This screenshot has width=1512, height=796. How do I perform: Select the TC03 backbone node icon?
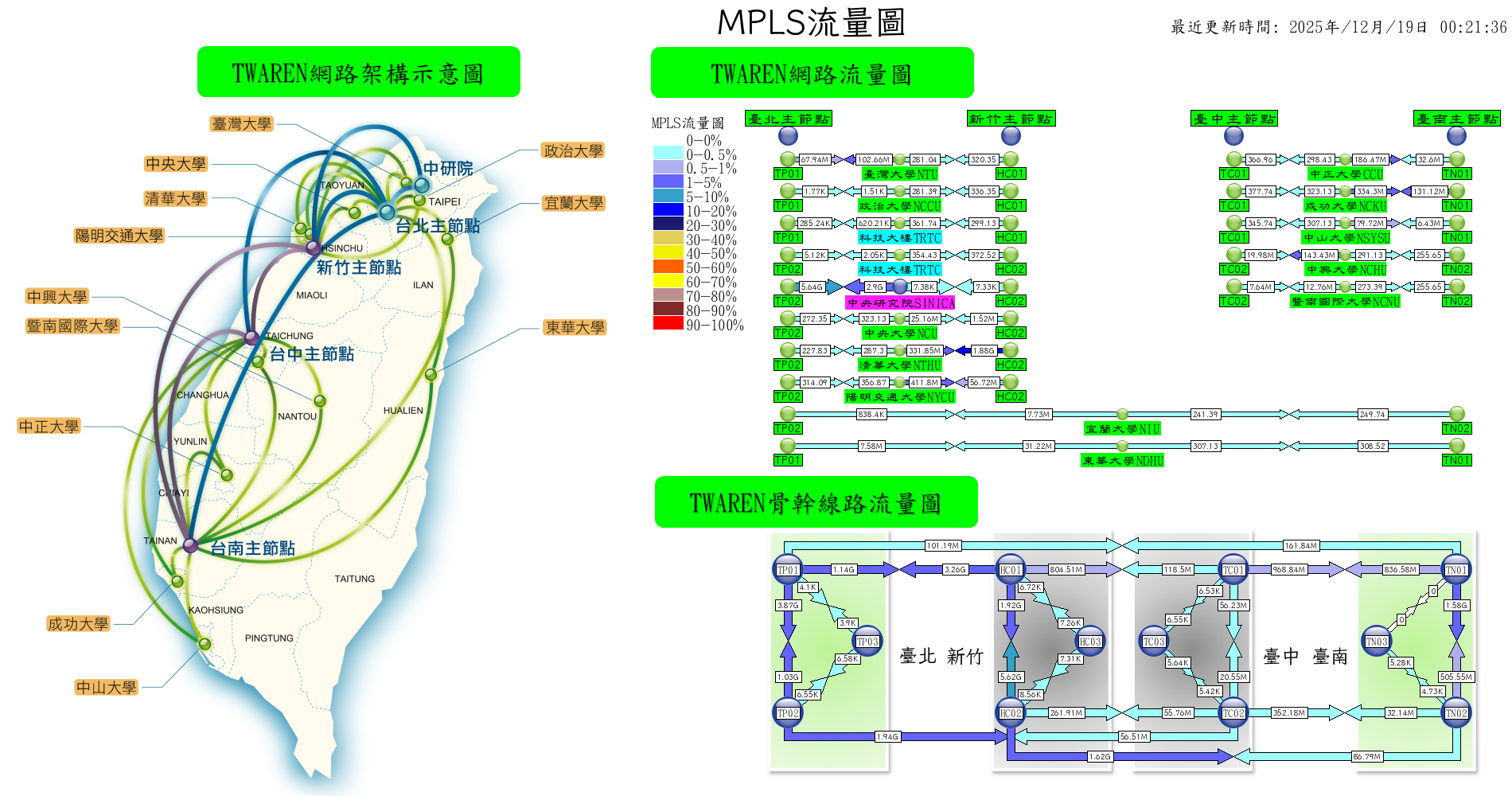click(1154, 642)
